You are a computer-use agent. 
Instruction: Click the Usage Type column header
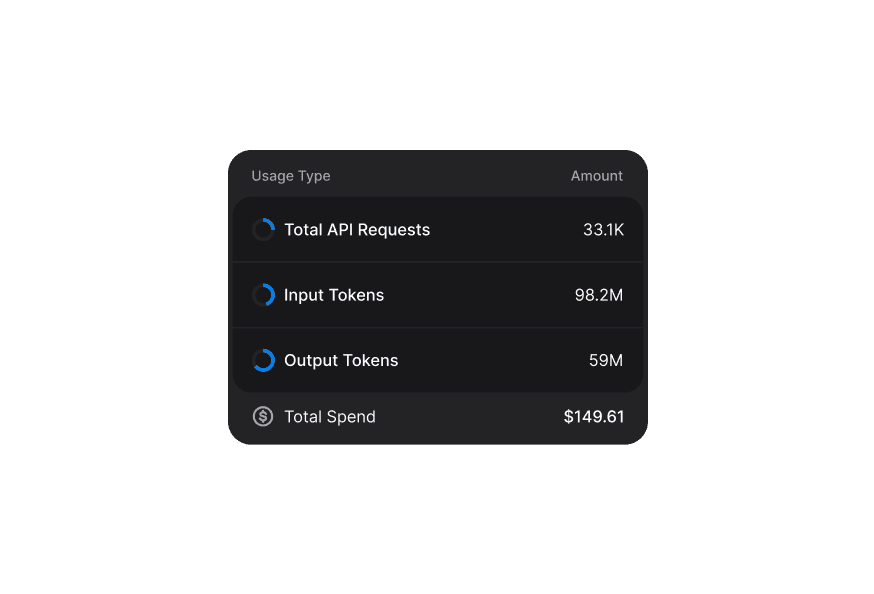pos(291,176)
